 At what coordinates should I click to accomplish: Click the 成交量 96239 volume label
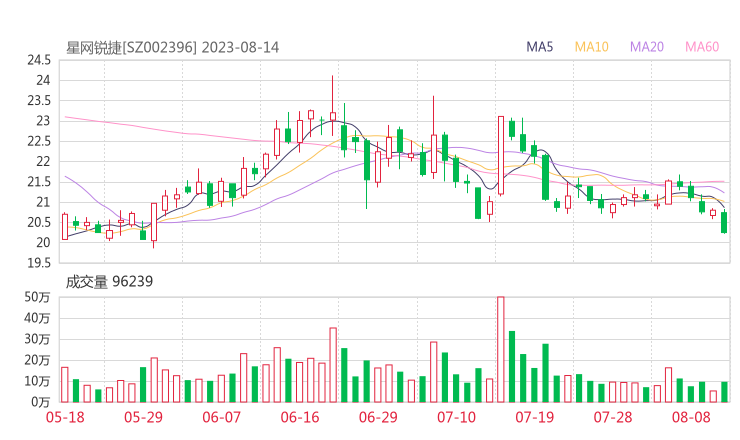click(109, 282)
